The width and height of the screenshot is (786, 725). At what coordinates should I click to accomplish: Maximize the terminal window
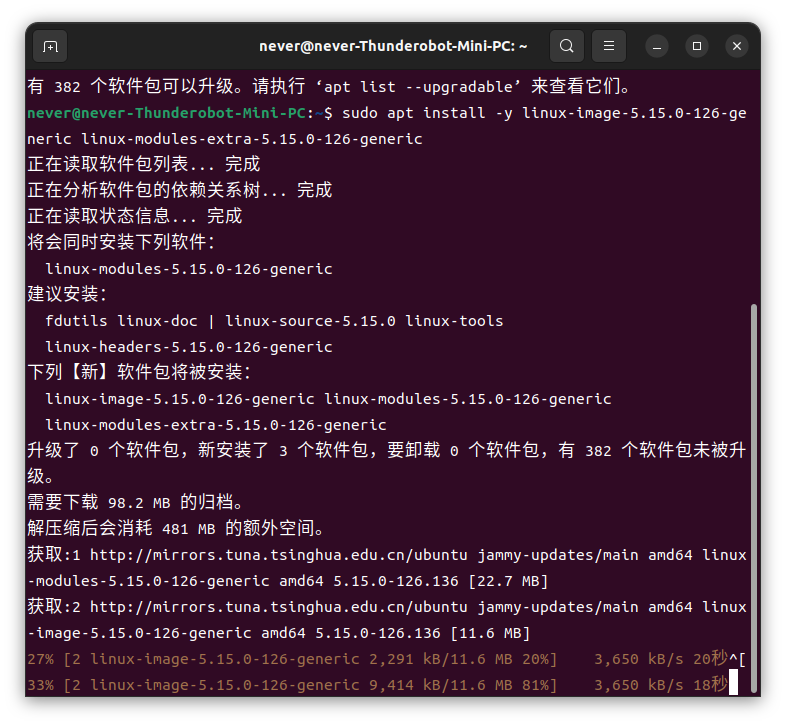pos(697,47)
